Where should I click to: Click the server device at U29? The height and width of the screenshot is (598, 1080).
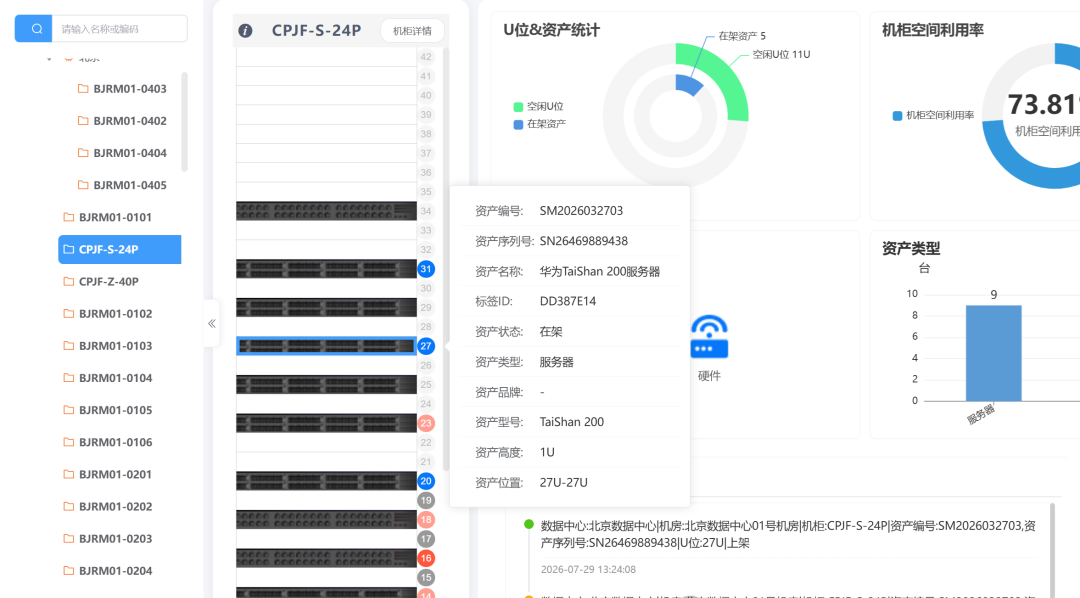[x=326, y=307]
